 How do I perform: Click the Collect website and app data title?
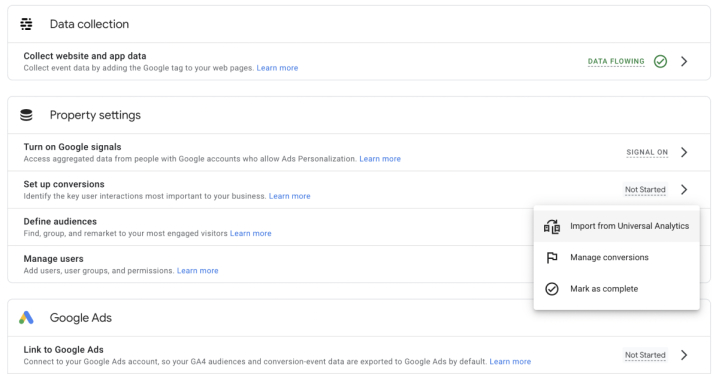click(85, 56)
